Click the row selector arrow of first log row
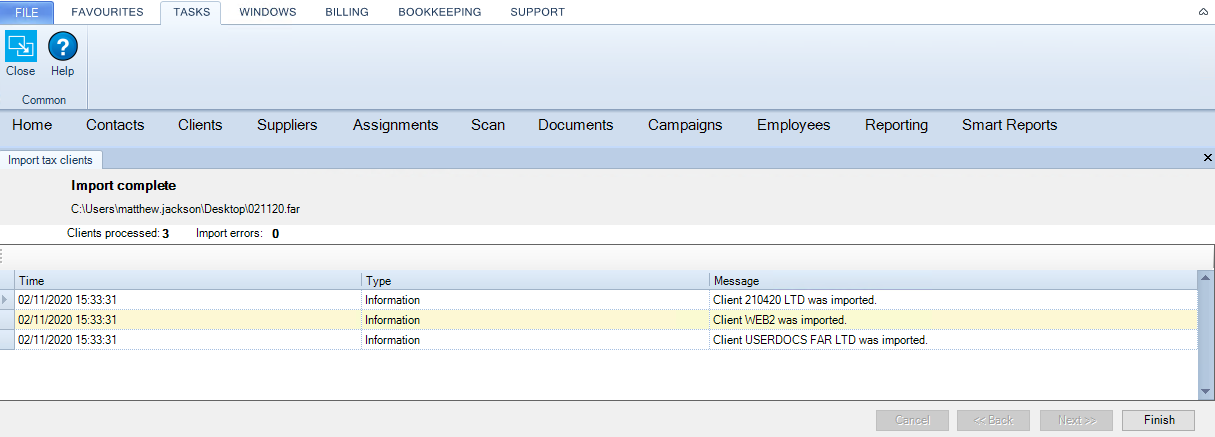Image resolution: width=1215 pixels, height=437 pixels. (7, 300)
